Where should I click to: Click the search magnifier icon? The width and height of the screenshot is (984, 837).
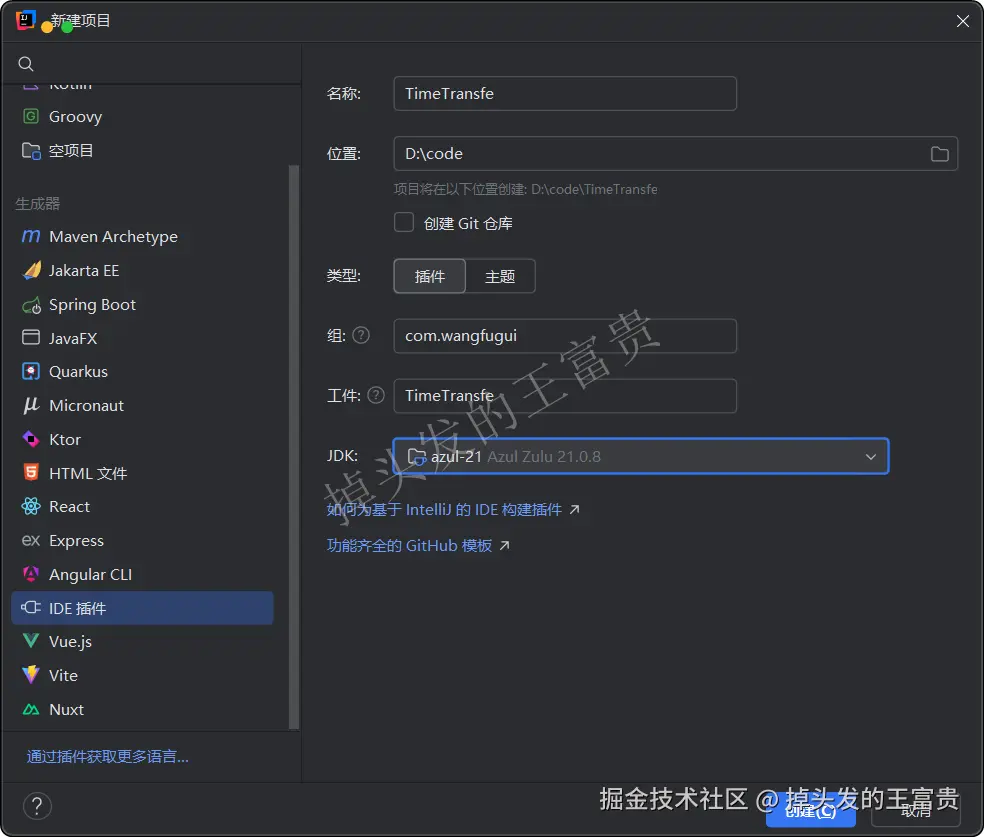26,64
